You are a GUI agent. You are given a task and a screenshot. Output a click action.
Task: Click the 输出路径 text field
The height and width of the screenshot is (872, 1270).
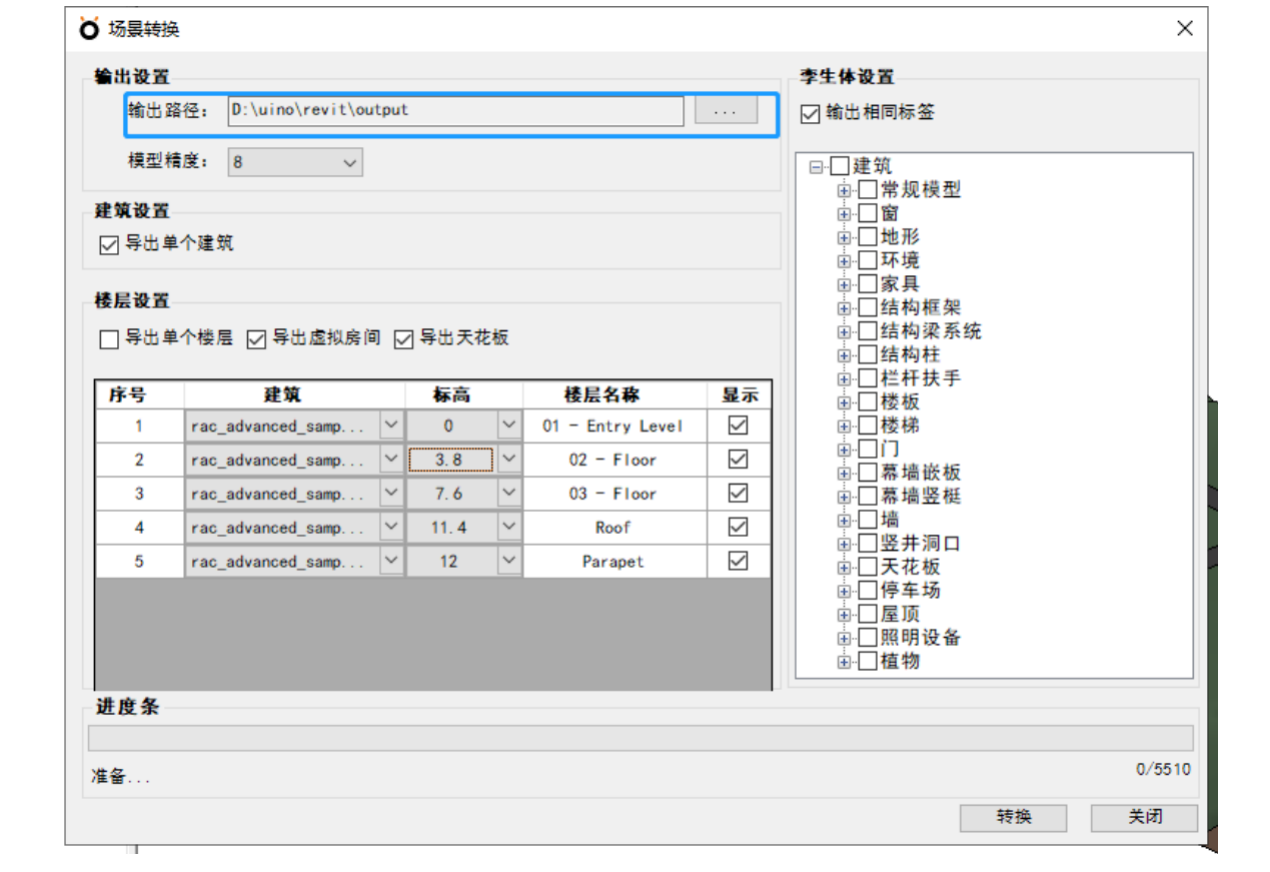455,111
